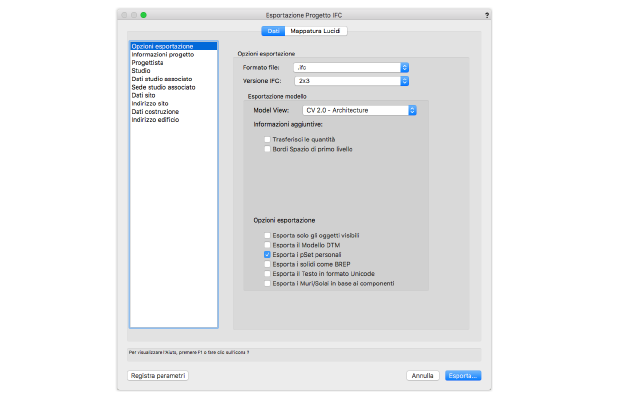The height and width of the screenshot is (397, 624).
Task: Open the Versione IFC dropdown
Action: pos(351,81)
